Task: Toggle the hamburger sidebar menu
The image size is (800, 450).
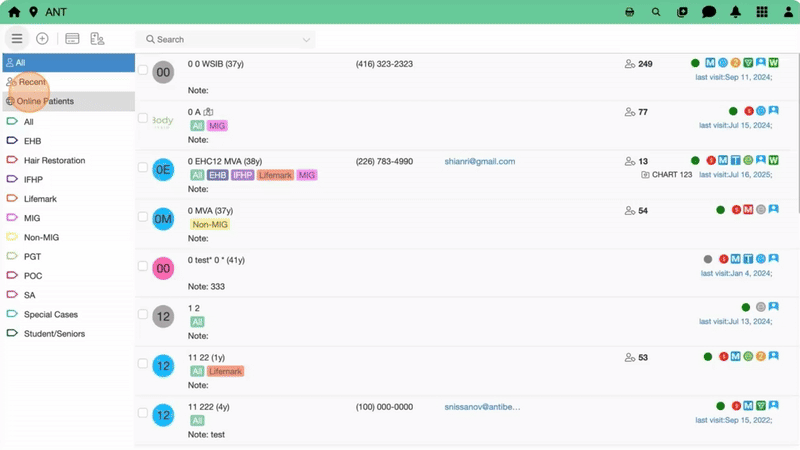Action: click(17, 39)
